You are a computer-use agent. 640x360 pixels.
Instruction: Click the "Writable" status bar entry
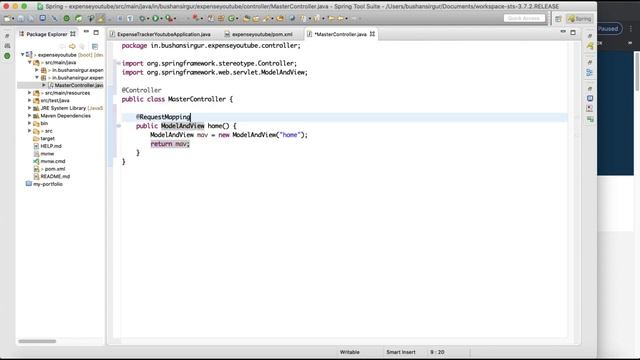pos(350,352)
